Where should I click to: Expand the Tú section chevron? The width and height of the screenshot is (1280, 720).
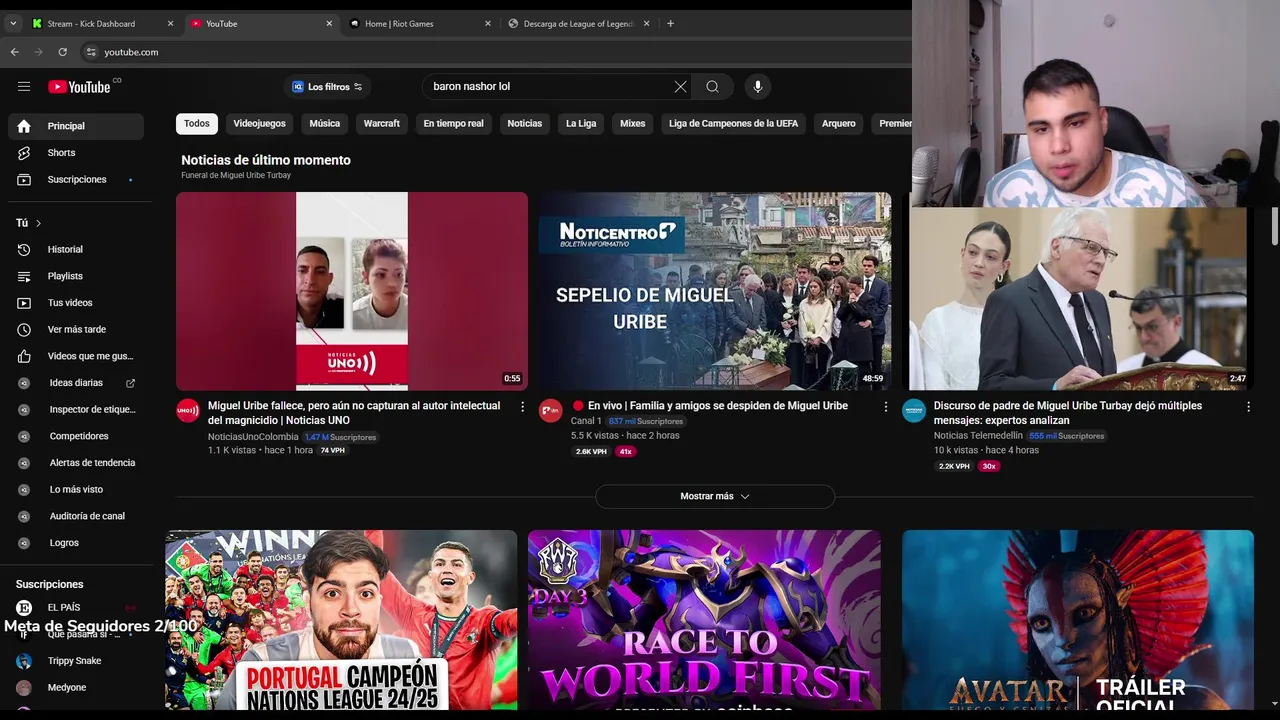(x=39, y=223)
